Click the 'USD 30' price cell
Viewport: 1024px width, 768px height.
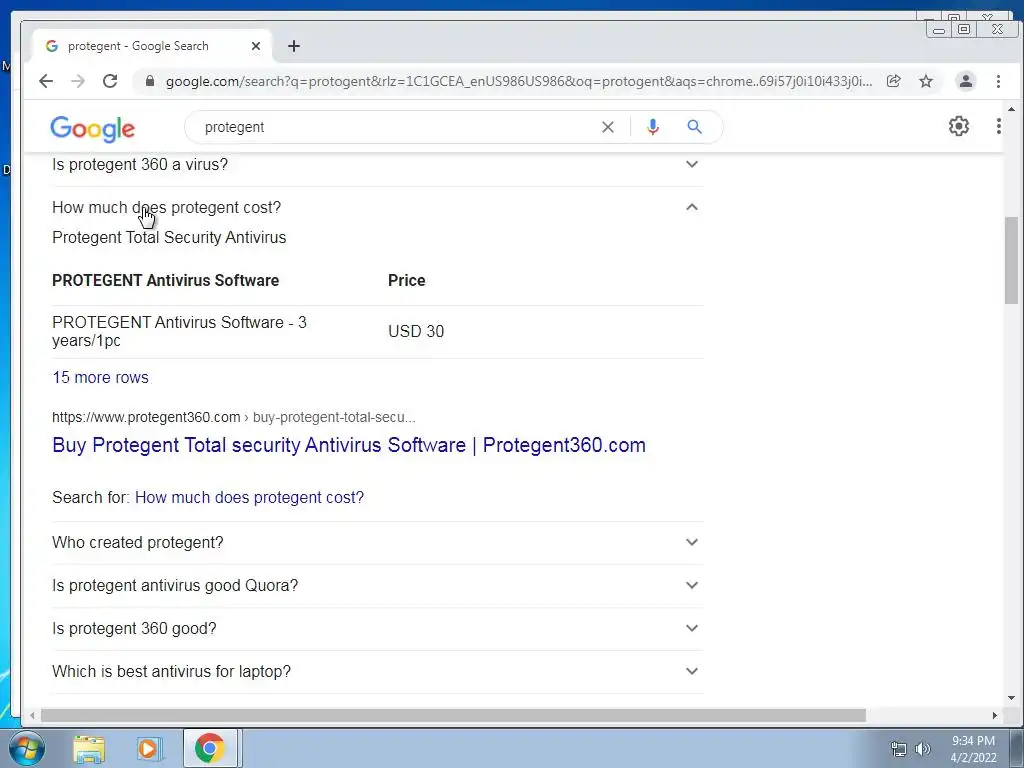click(x=416, y=332)
